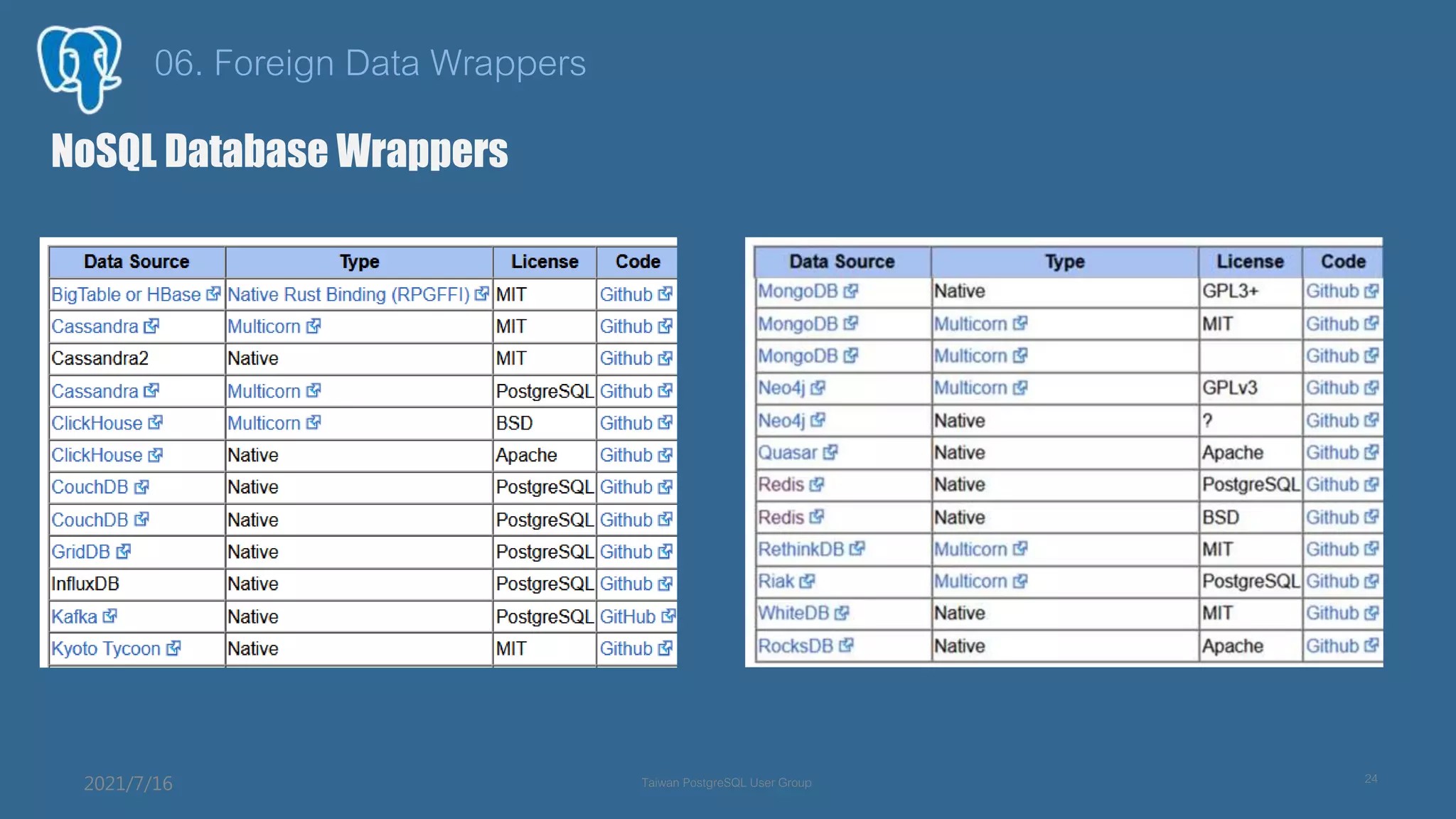Open Multicorn link in GPLv3 Neo4j row

(x=970, y=388)
